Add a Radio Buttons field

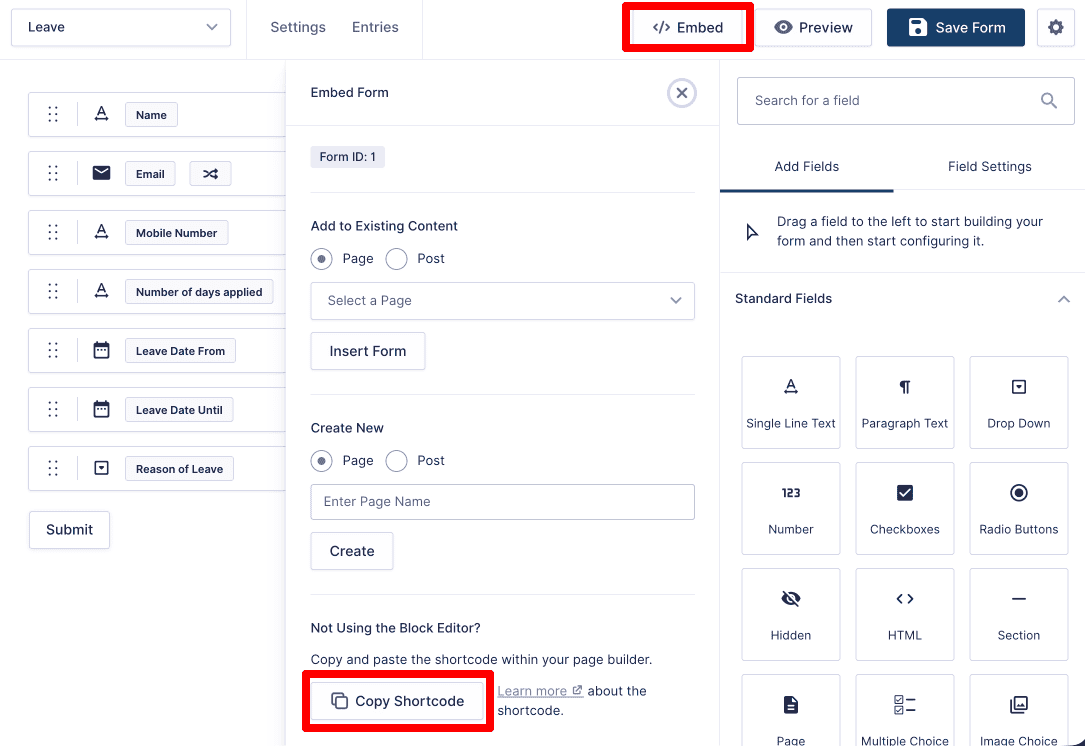tap(1019, 509)
